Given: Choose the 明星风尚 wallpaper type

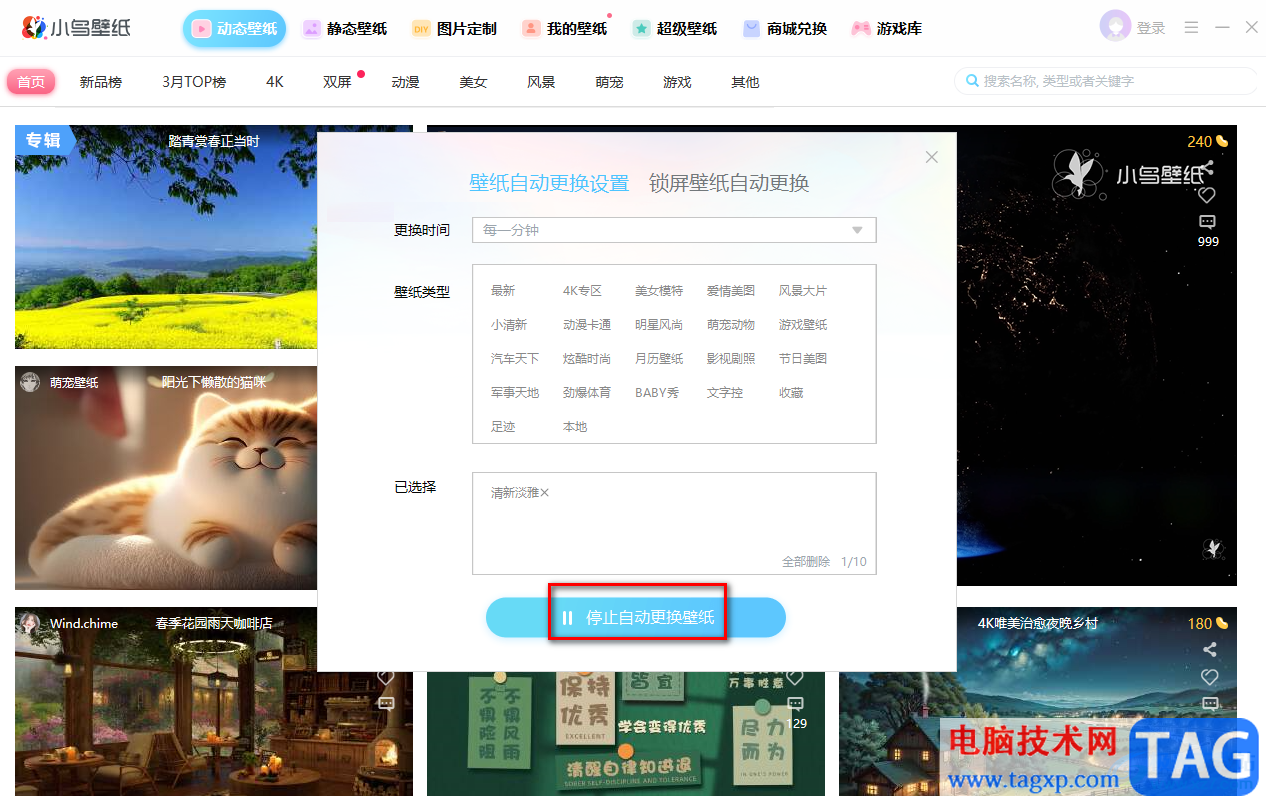Looking at the screenshot, I should click(x=659, y=325).
